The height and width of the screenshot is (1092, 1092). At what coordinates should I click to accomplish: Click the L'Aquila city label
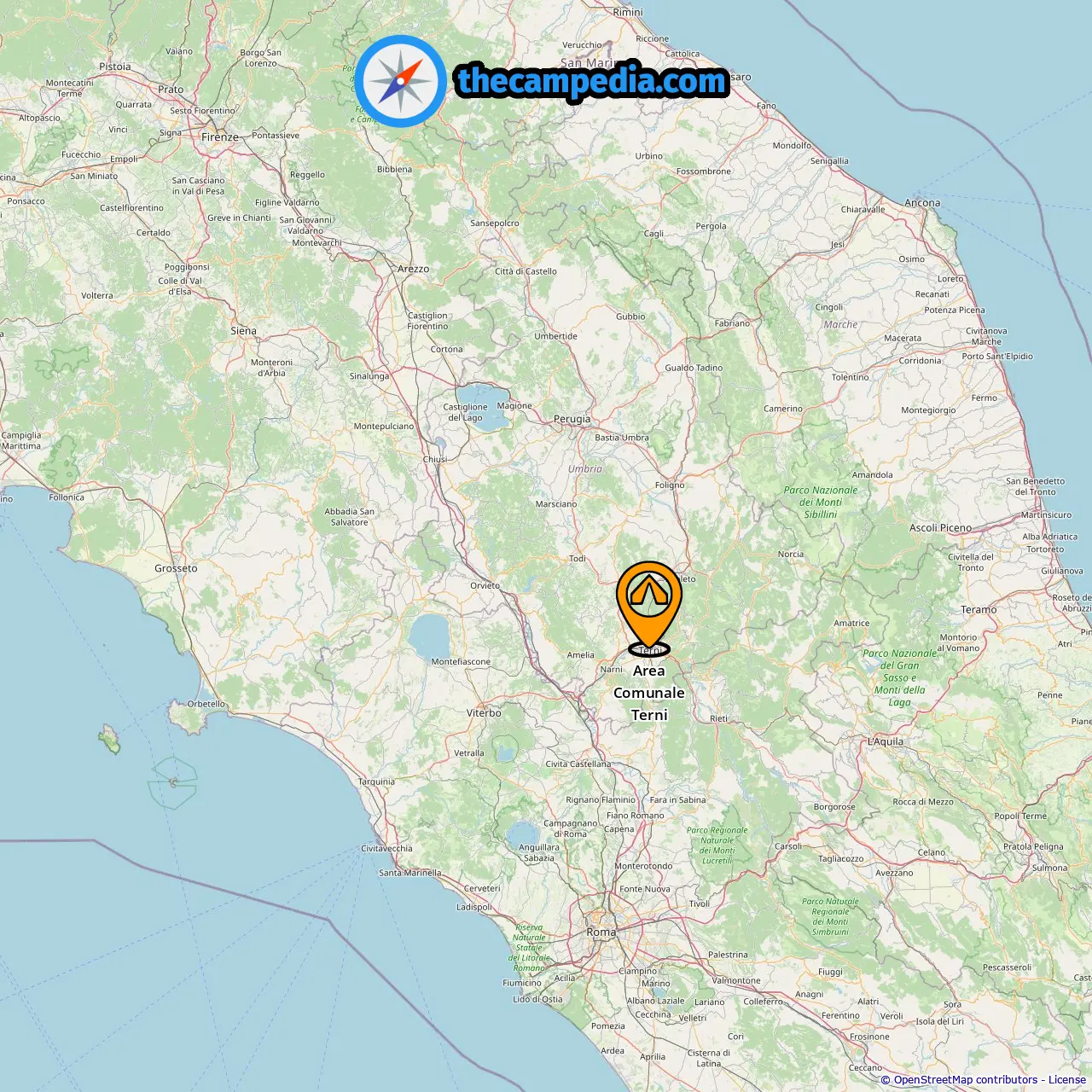tap(885, 741)
